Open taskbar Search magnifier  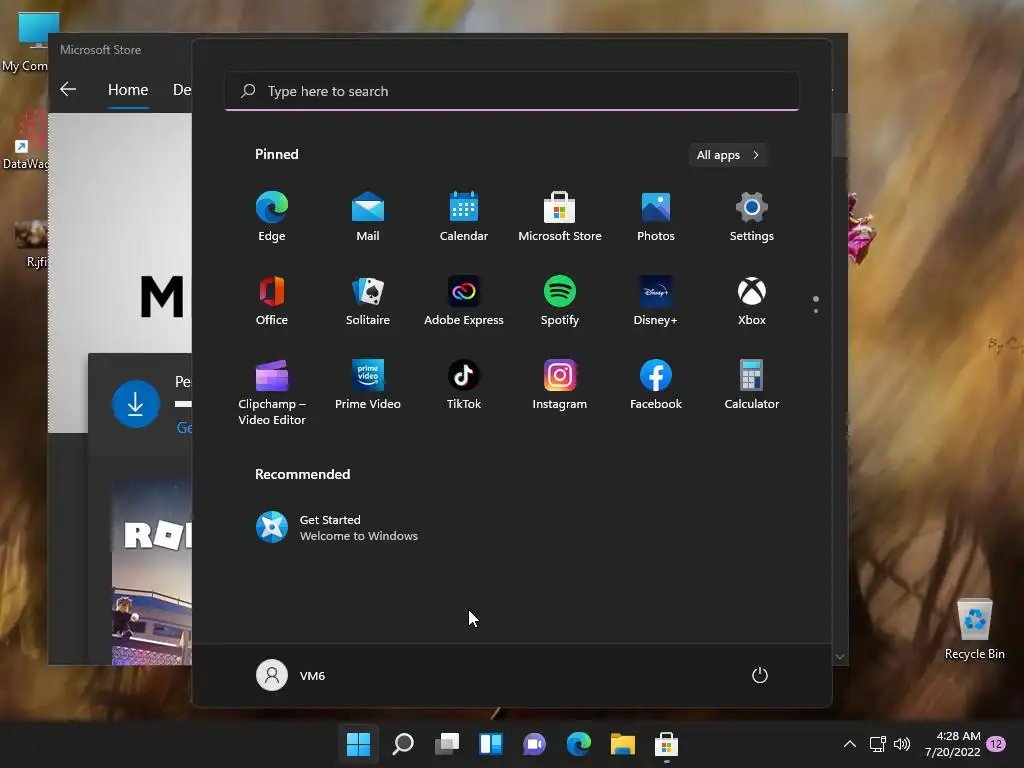point(403,744)
